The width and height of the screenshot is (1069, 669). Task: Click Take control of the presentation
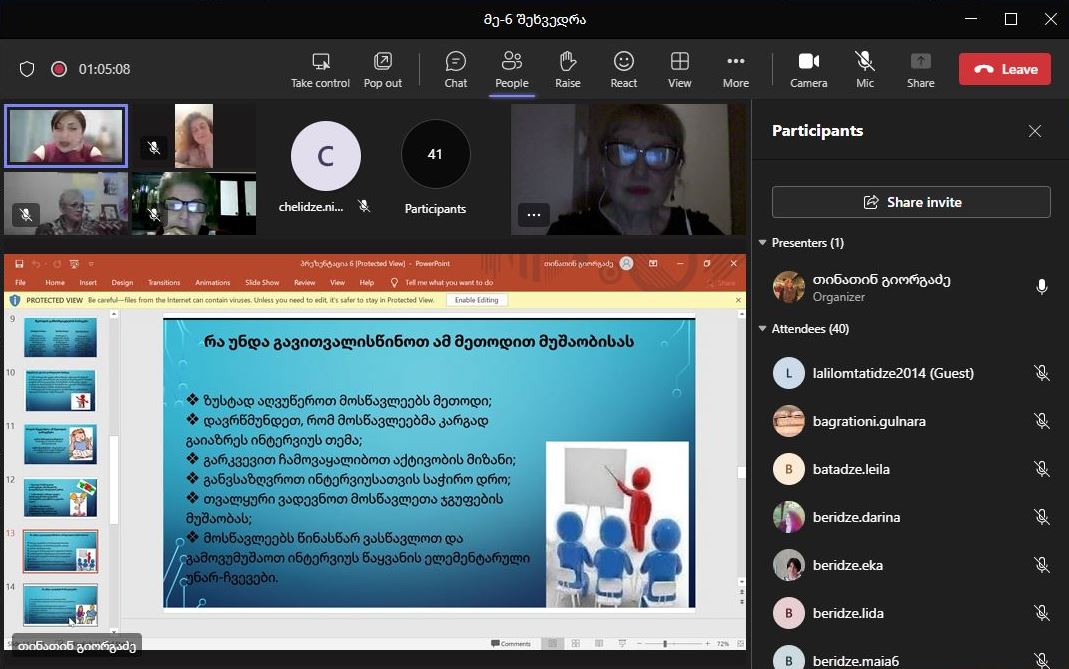click(x=320, y=70)
